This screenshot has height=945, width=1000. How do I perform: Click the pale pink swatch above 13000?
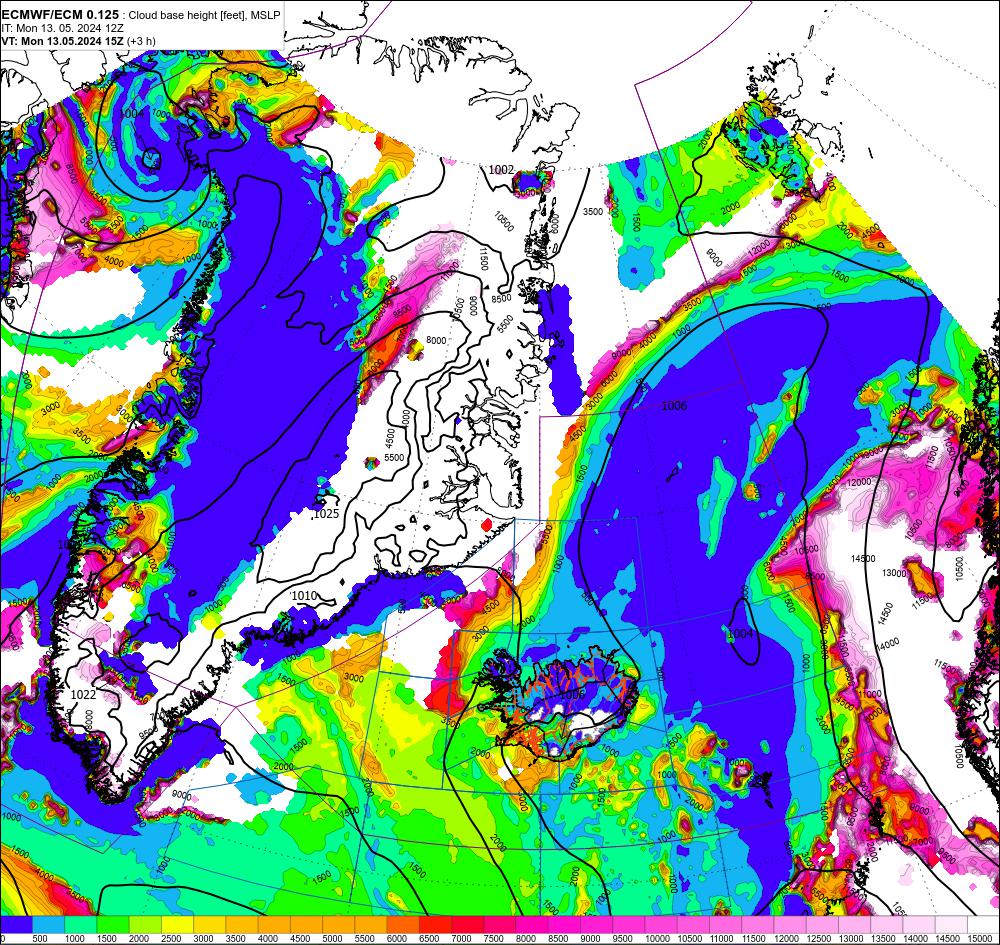tap(855, 925)
